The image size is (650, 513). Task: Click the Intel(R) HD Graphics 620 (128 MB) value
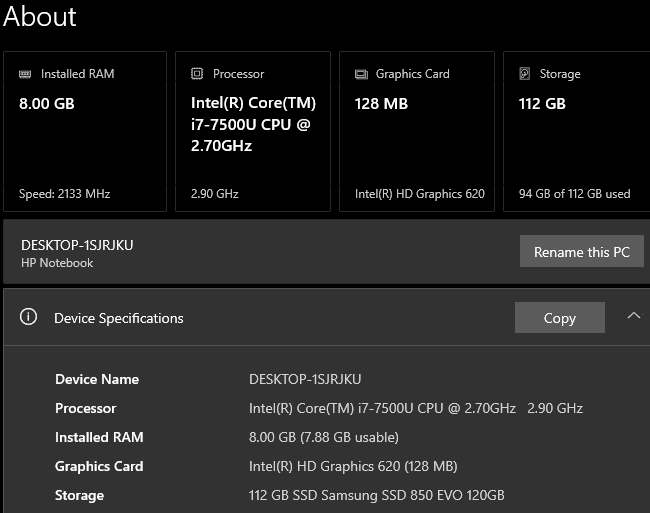[x=353, y=466]
